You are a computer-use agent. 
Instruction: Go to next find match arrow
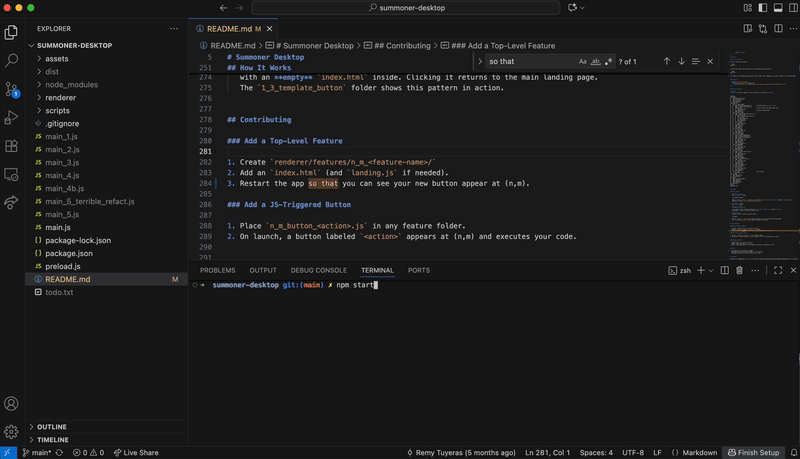click(682, 61)
